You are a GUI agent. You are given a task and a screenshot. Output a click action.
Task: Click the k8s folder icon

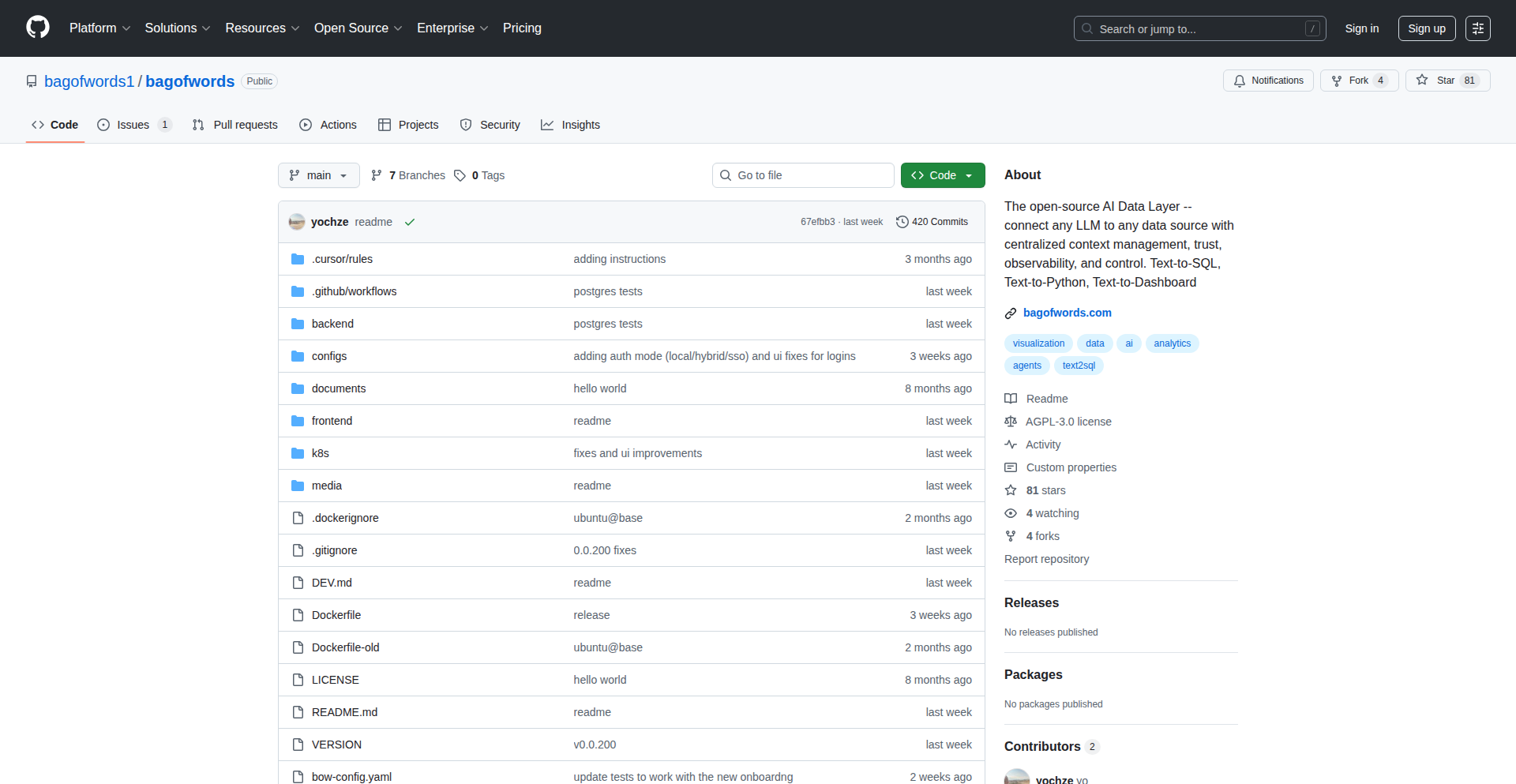coord(298,453)
